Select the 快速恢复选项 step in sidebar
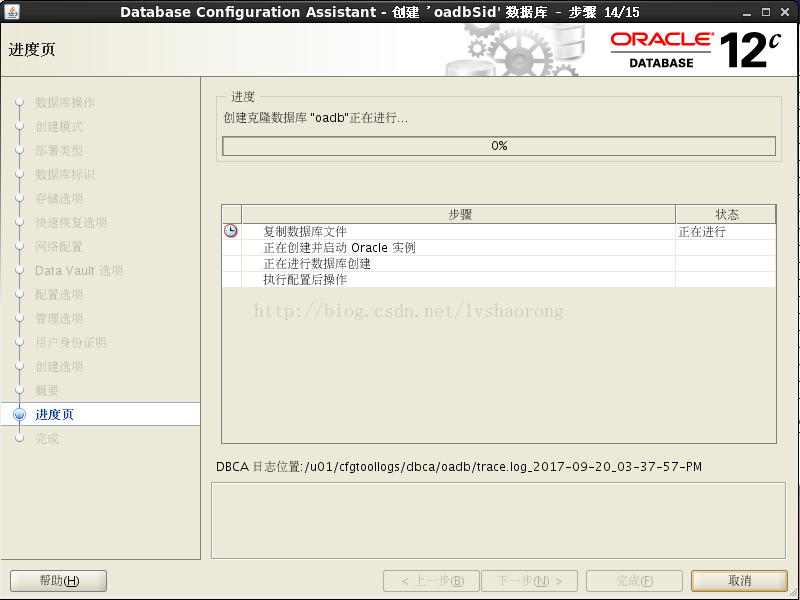 [x=71, y=222]
